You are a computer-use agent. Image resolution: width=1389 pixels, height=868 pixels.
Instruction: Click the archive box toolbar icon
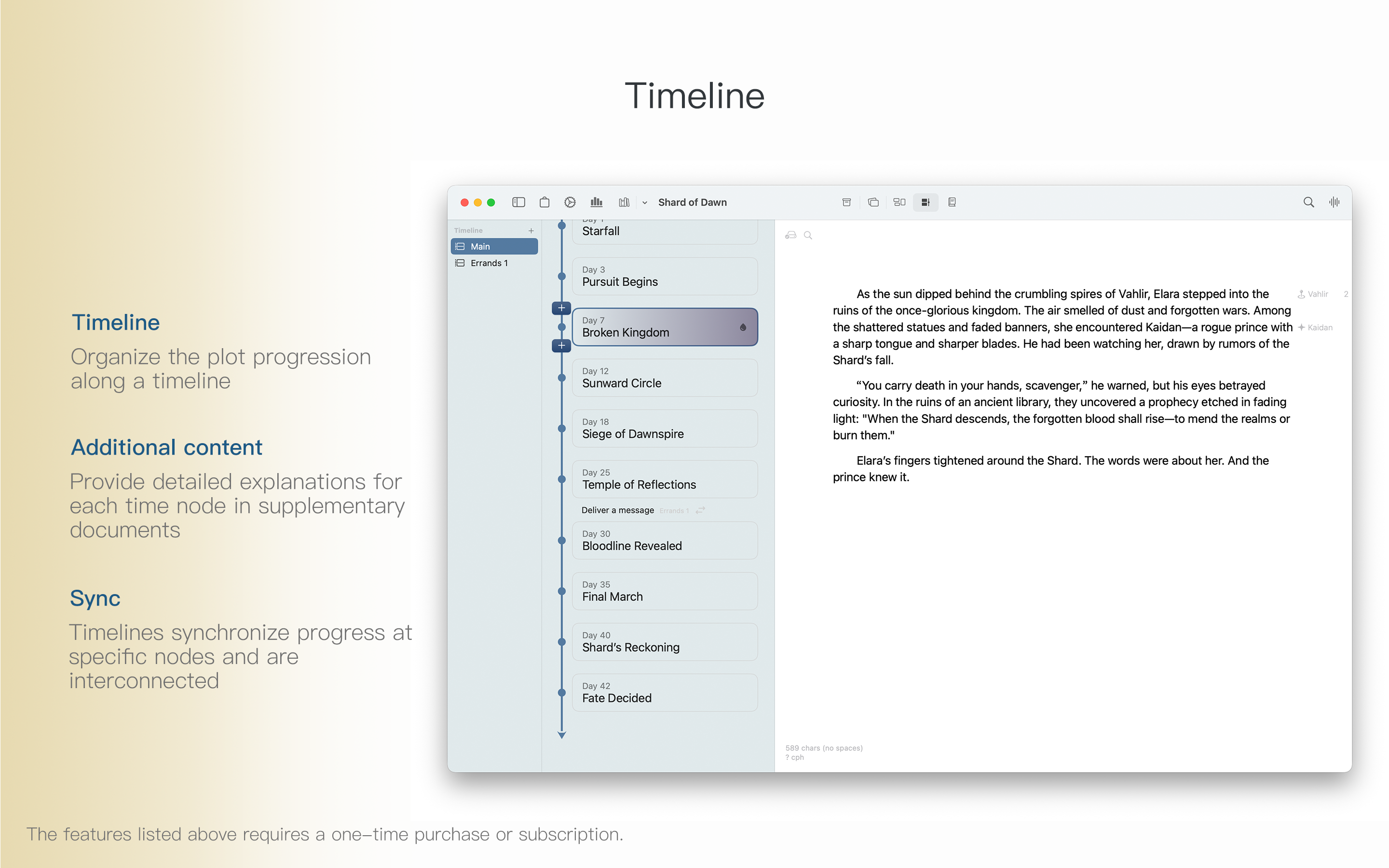click(x=846, y=202)
